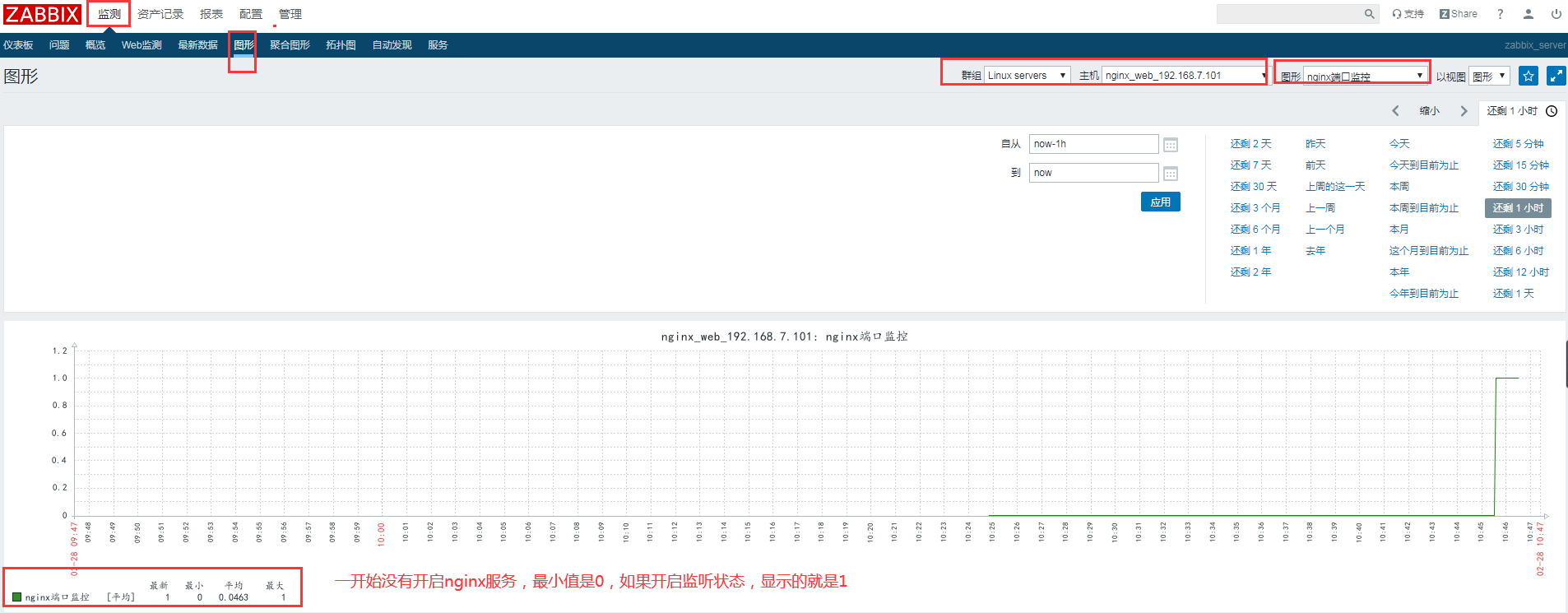Click the 到 now input field
Viewport: 1568px width, 613px height.
1093,173
